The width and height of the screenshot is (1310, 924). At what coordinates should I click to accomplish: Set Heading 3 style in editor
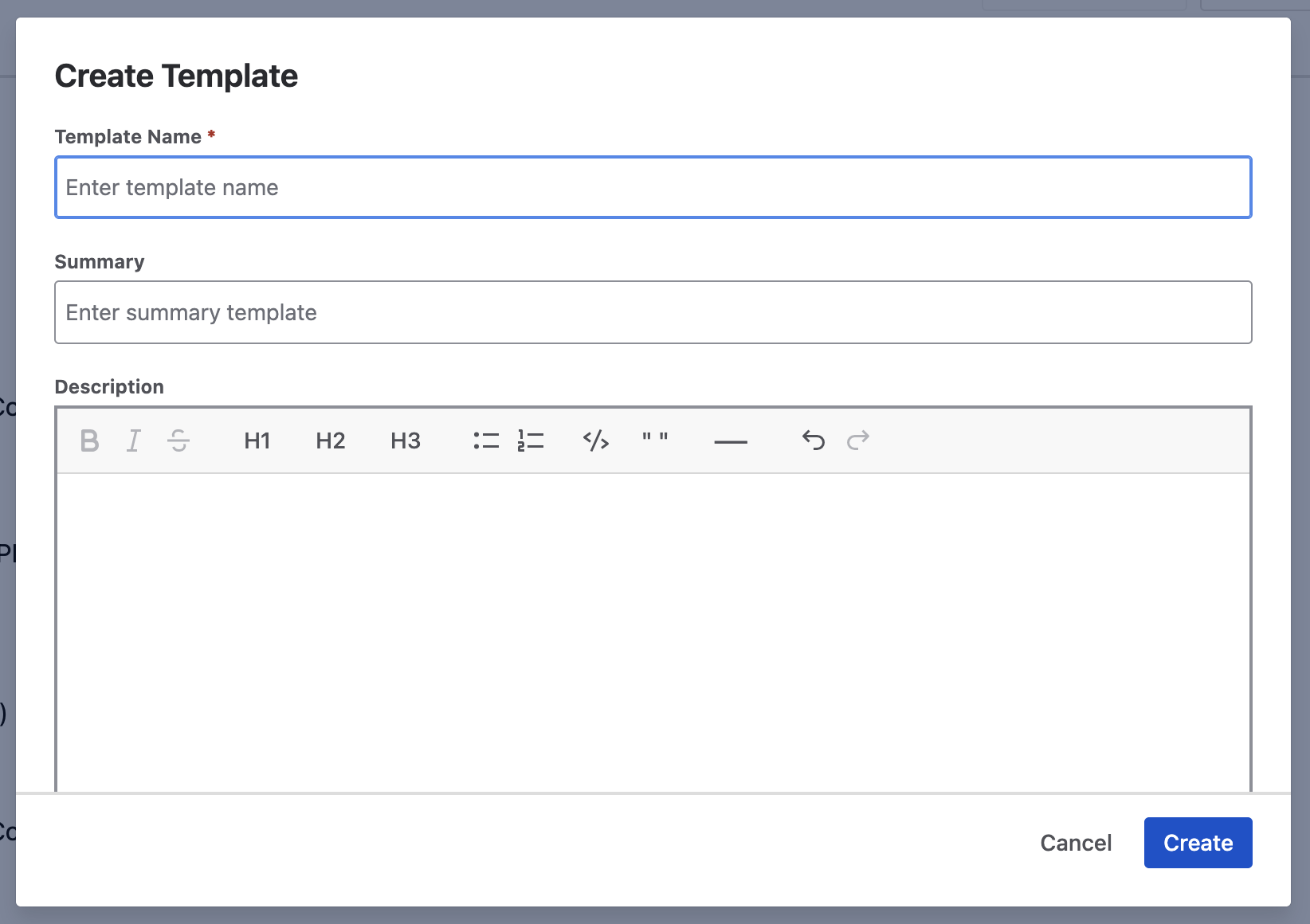pyautogui.click(x=405, y=440)
